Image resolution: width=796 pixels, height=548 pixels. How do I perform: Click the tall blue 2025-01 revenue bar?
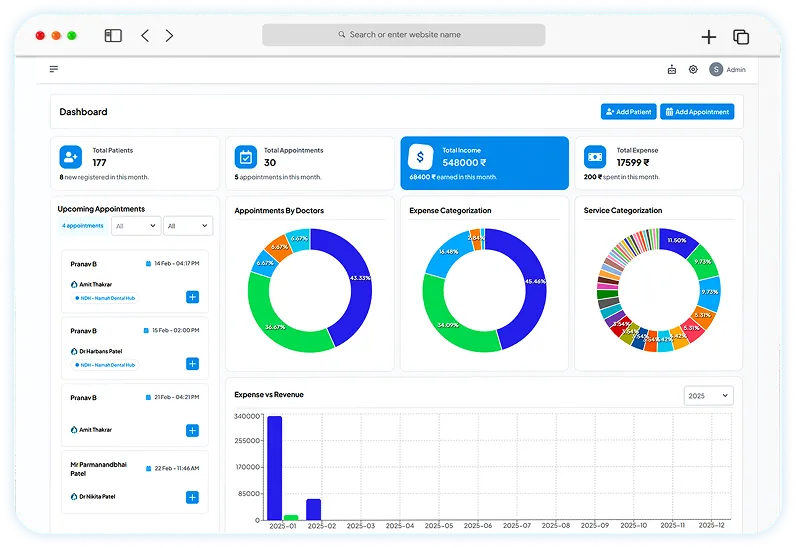tap(275, 468)
